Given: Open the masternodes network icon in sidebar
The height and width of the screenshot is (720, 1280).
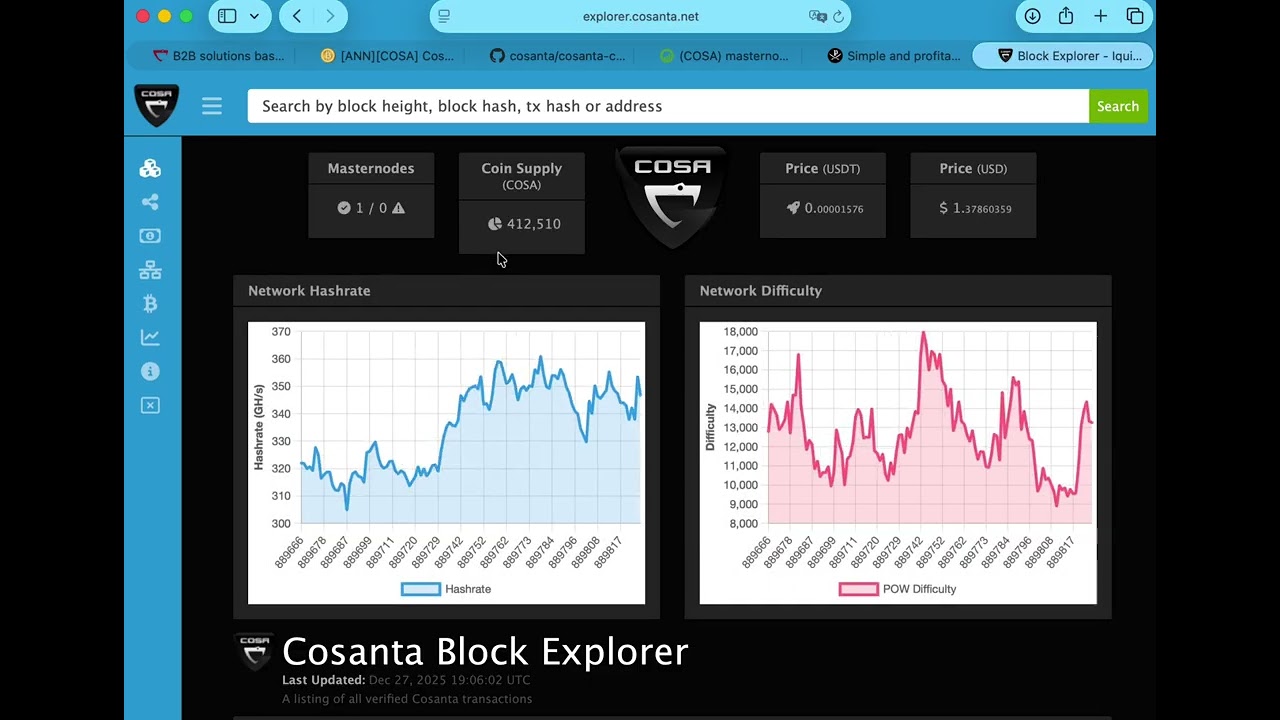Looking at the screenshot, I should (150, 270).
